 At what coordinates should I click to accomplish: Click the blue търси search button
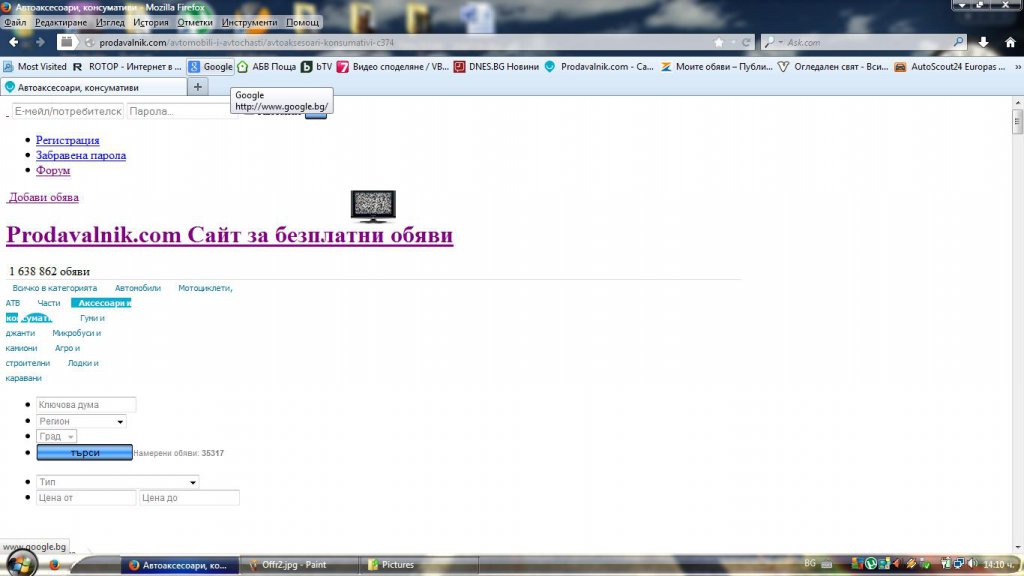coord(84,452)
